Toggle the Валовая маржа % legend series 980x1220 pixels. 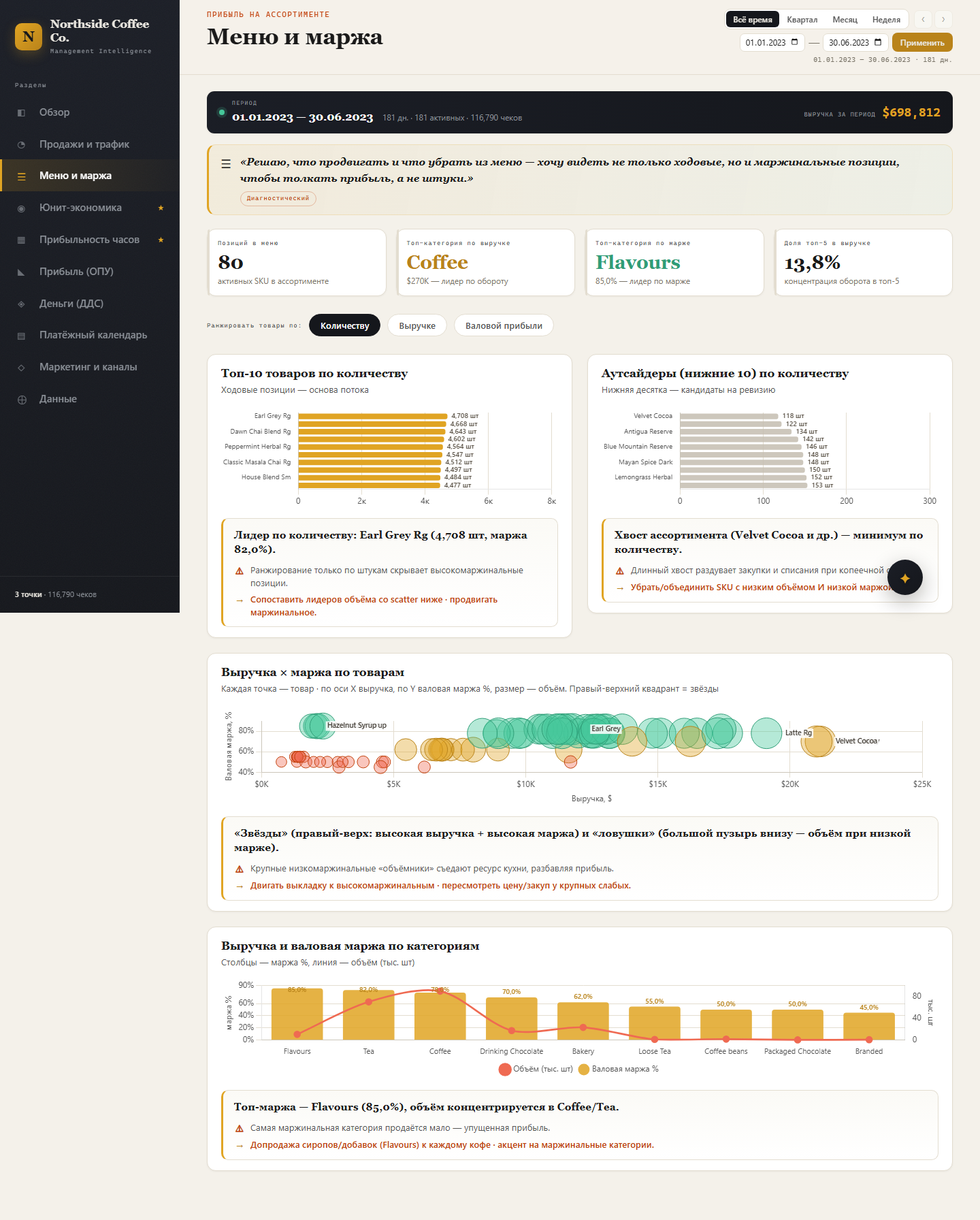619,1069
